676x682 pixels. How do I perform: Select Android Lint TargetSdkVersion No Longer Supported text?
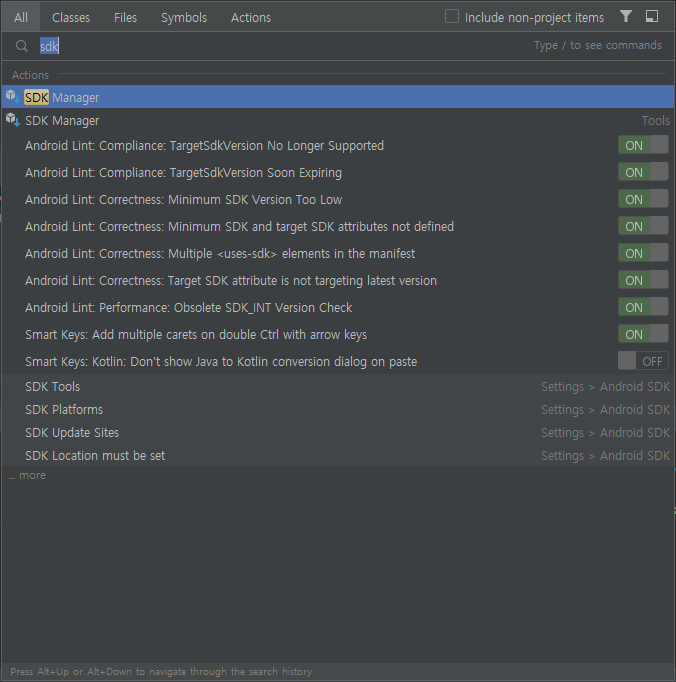click(x=204, y=145)
